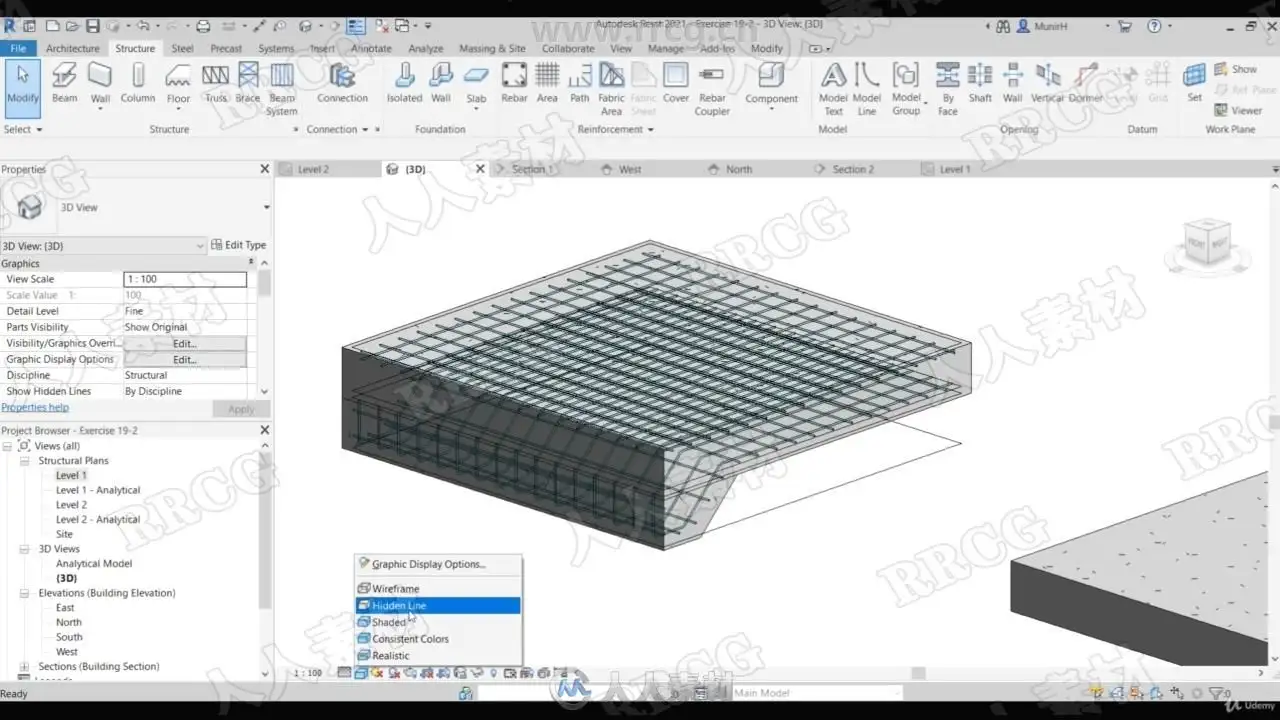Screen dimensions: 1280x720
Task: Select Model Line tool
Action: coord(867,88)
